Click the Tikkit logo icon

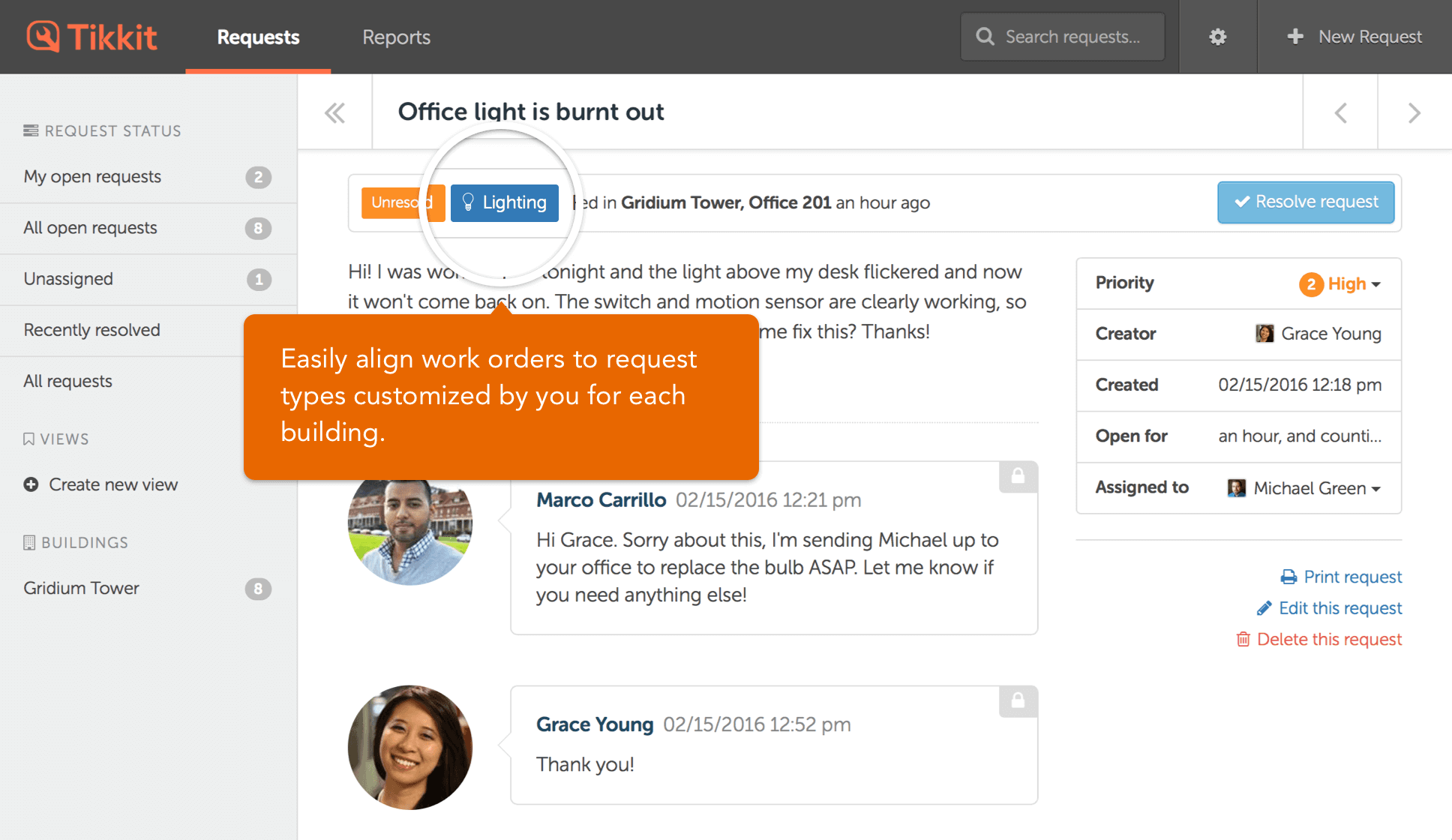click(x=43, y=36)
